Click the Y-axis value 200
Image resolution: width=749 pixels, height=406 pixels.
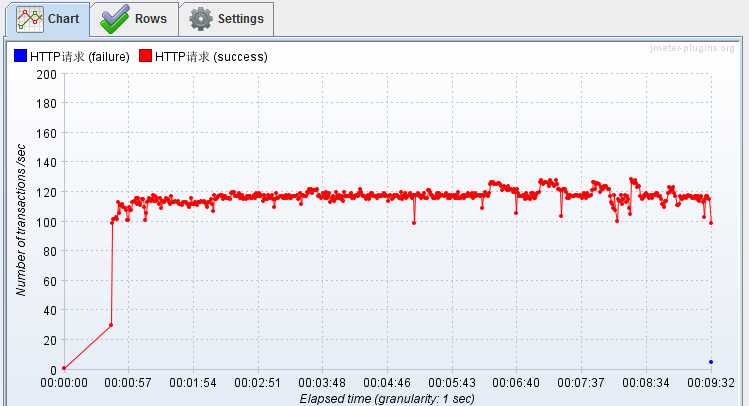click(46, 75)
